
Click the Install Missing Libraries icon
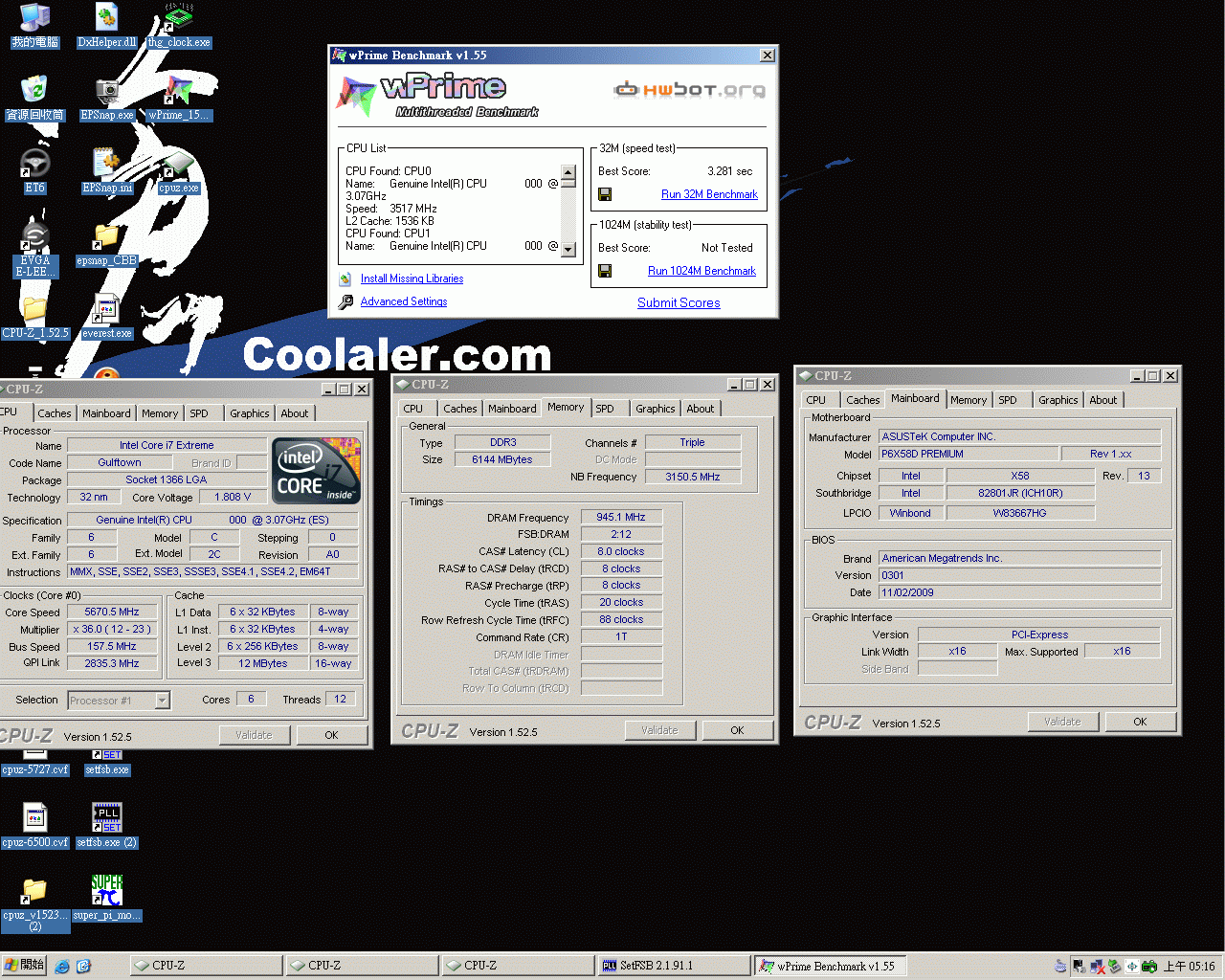tap(345, 278)
